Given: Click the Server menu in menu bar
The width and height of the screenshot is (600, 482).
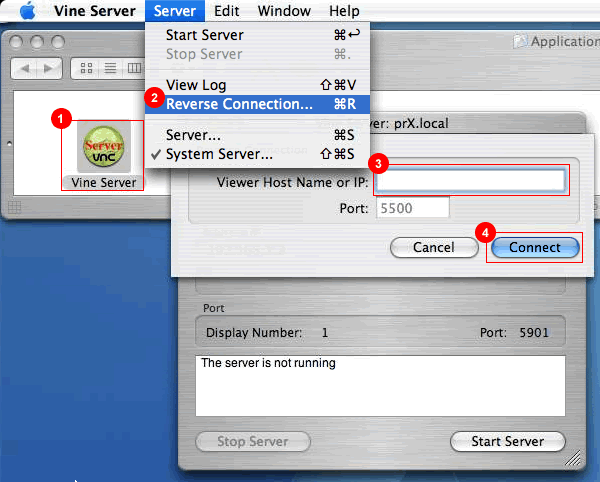Looking at the screenshot, I should [x=175, y=11].
